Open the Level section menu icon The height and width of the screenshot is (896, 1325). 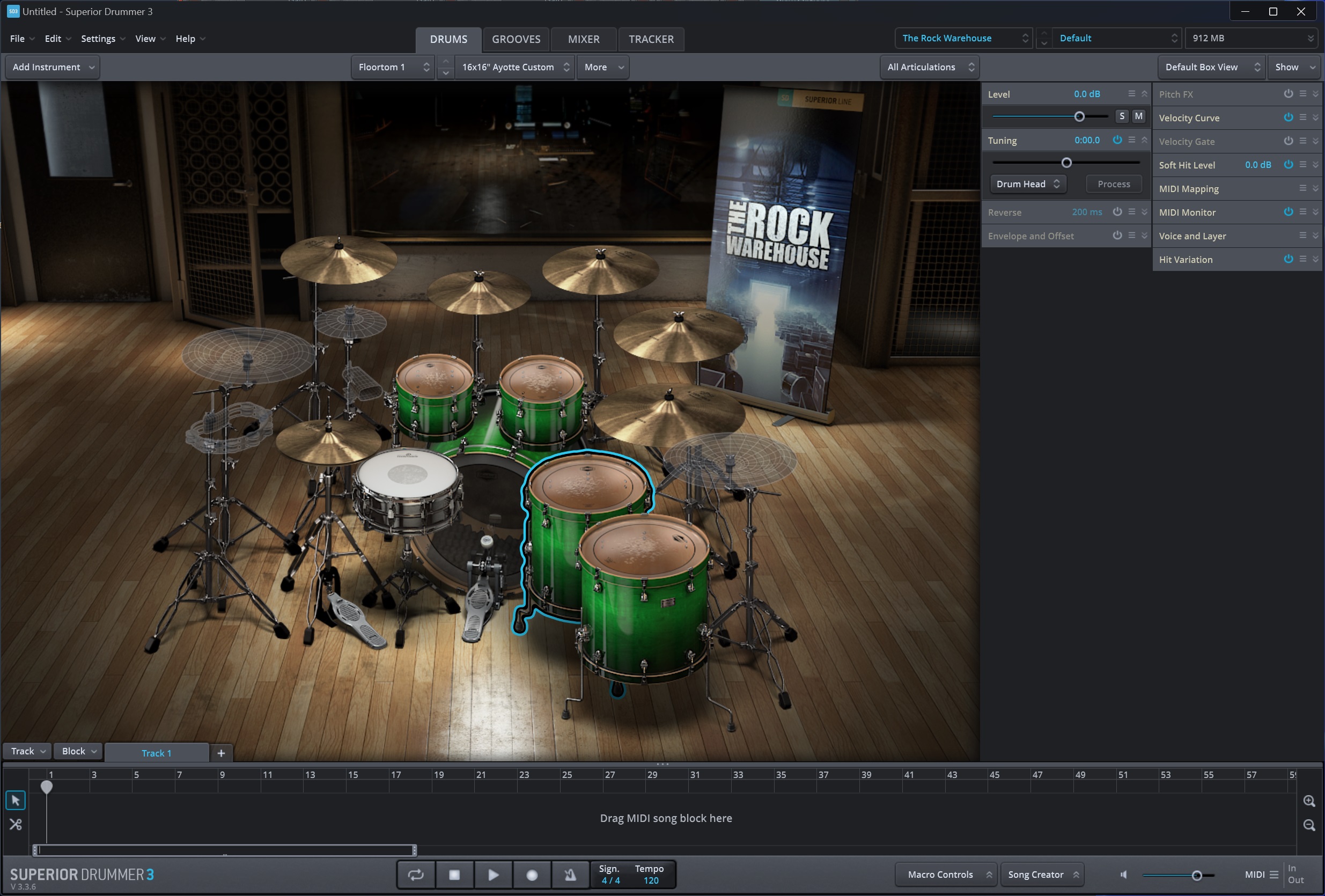pos(1132,93)
